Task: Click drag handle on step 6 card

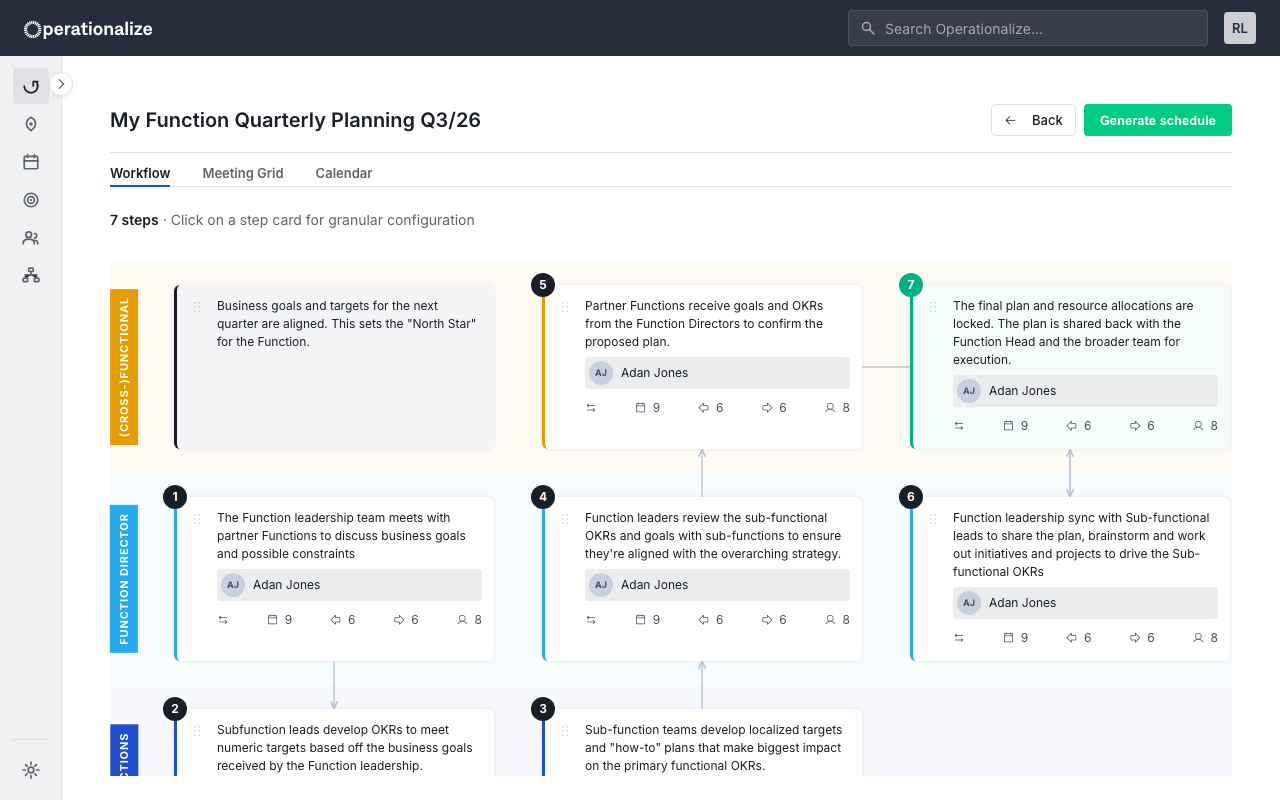Action: [x=933, y=519]
